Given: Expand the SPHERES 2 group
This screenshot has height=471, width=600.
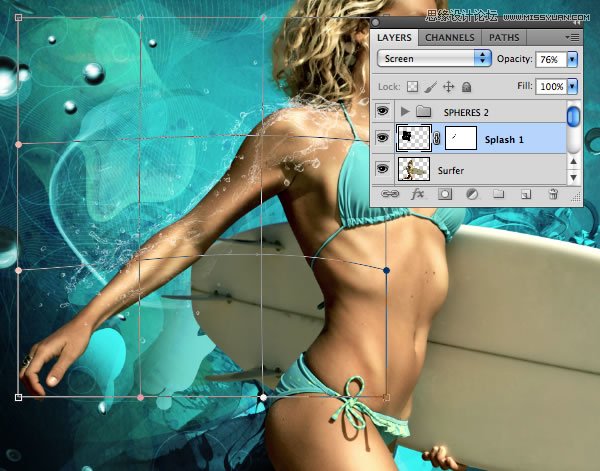Looking at the screenshot, I should [x=405, y=112].
